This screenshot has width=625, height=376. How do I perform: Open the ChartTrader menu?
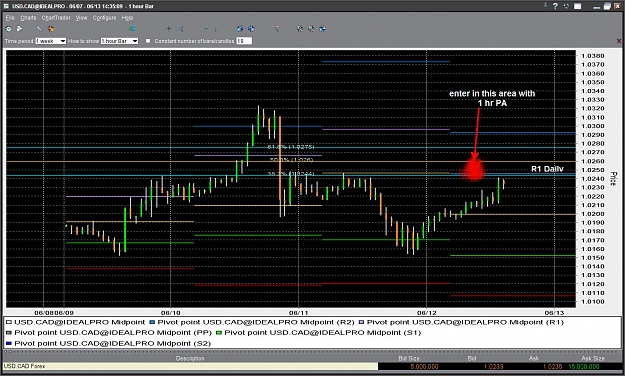pos(56,18)
